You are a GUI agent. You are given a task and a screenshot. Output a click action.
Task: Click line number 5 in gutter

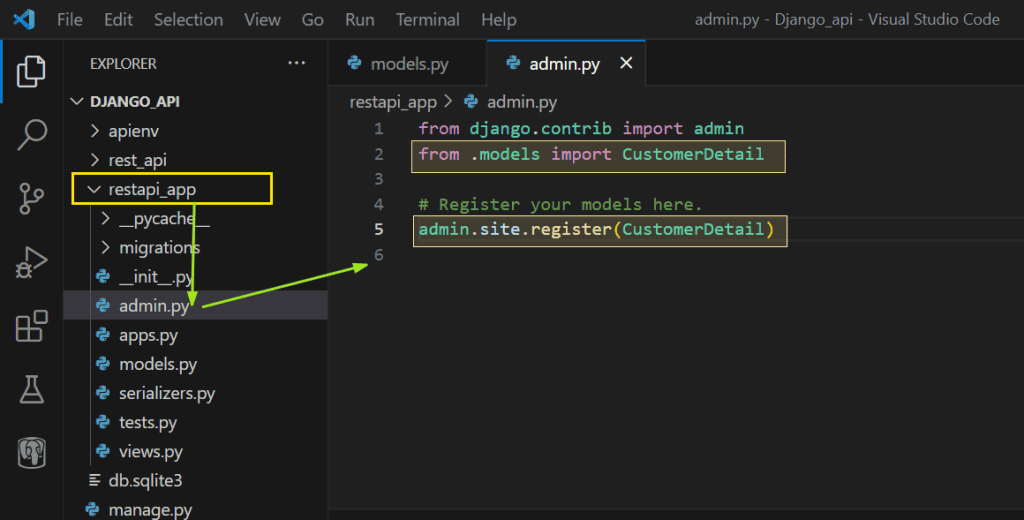point(379,229)
